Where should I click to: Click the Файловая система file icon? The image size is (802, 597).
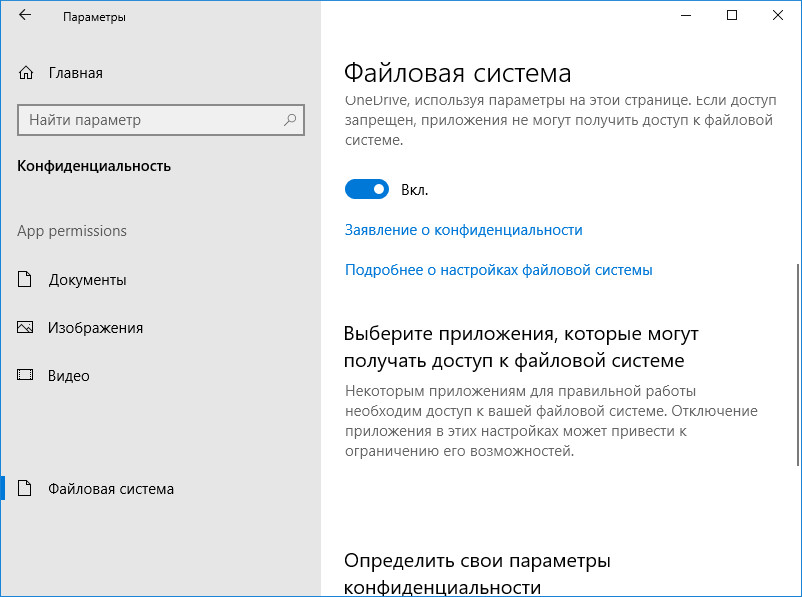(25, 488)
